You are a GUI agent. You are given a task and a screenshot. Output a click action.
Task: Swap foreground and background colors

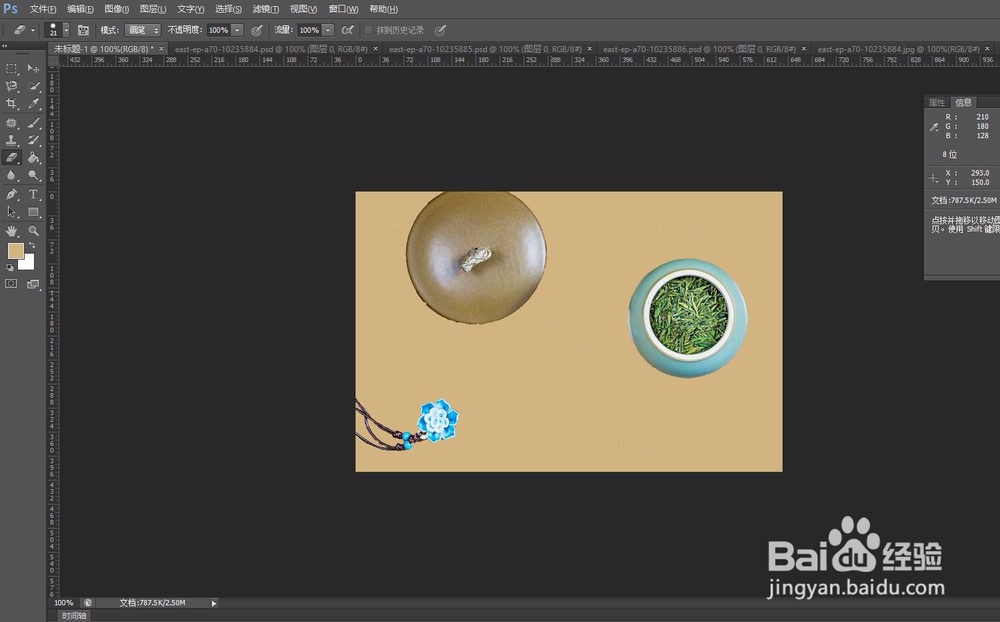32,246
